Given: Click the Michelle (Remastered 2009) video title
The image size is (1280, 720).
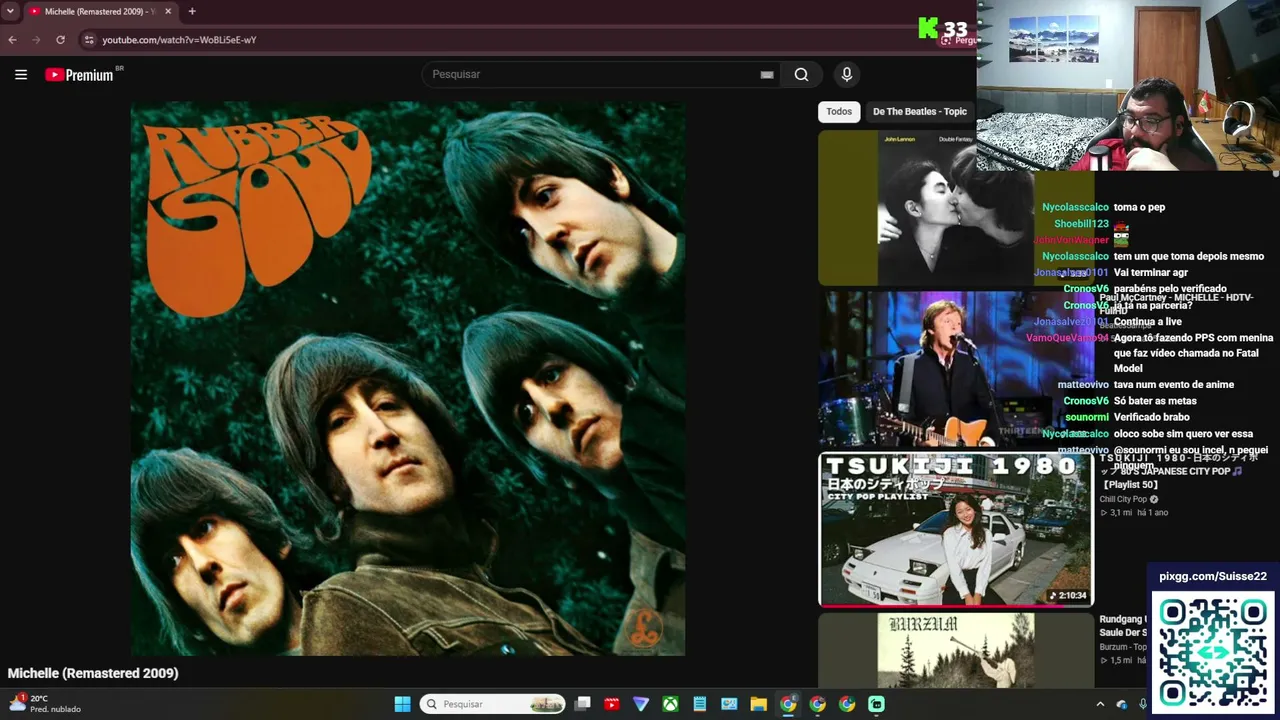Looking at the screenshot, I should [93, 673].
